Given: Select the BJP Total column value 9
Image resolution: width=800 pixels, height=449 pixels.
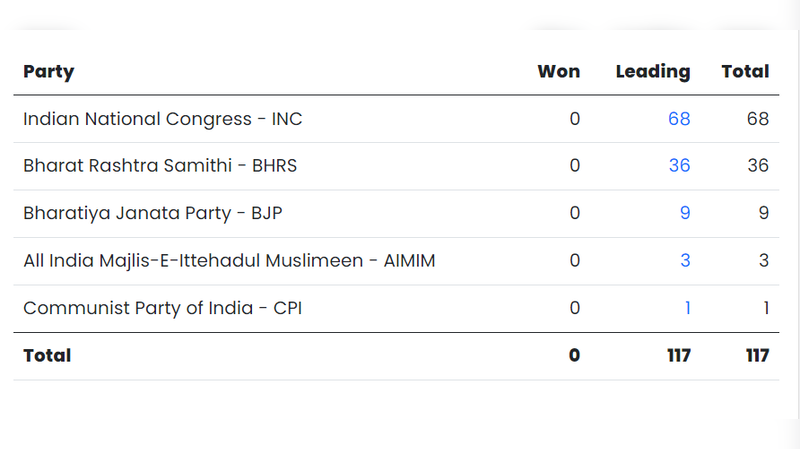Looking at the screenshot, I should coord(763,213).
